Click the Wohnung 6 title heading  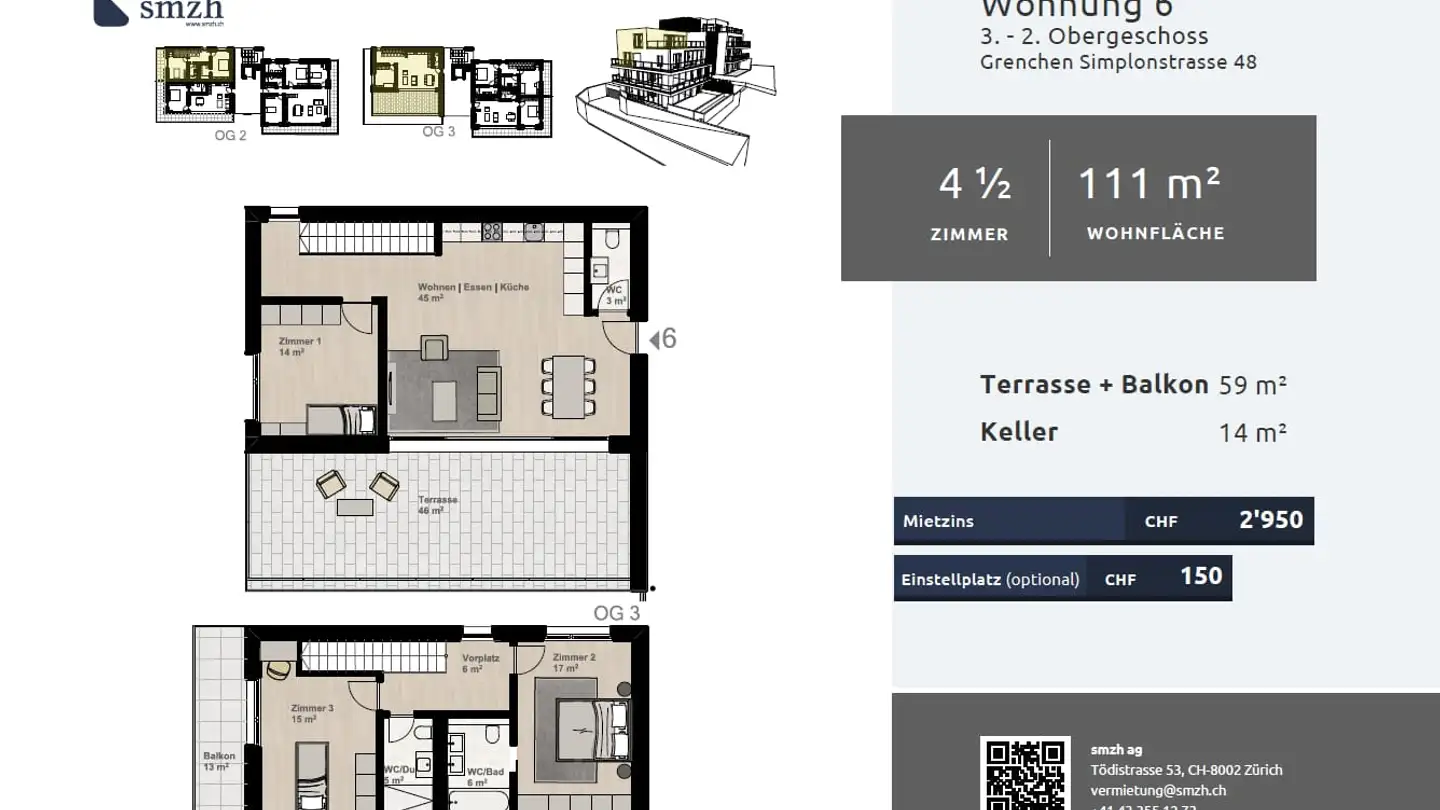pos(1080,8)
